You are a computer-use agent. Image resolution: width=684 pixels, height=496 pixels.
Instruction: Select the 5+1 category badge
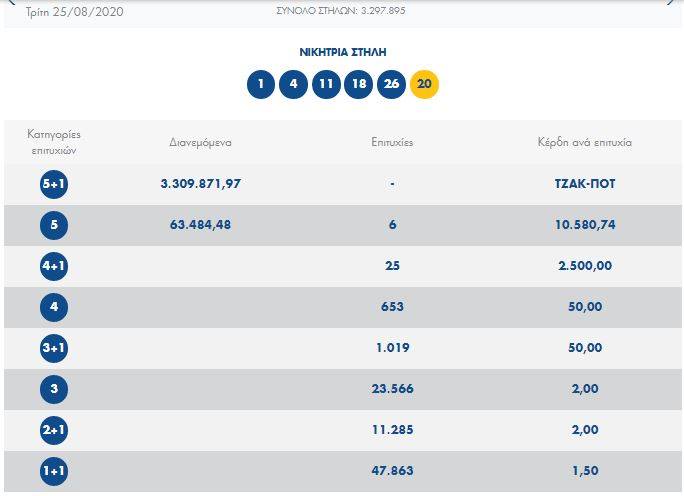(54, 185)
